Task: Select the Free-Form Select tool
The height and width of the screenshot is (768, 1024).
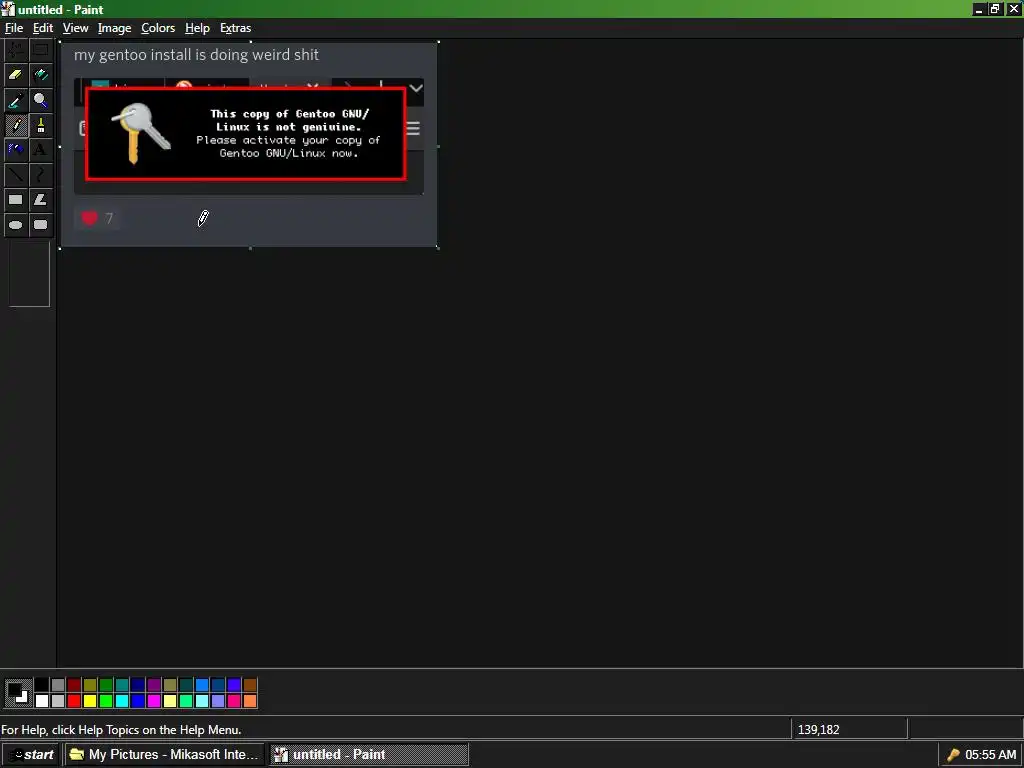Action: 16,50
